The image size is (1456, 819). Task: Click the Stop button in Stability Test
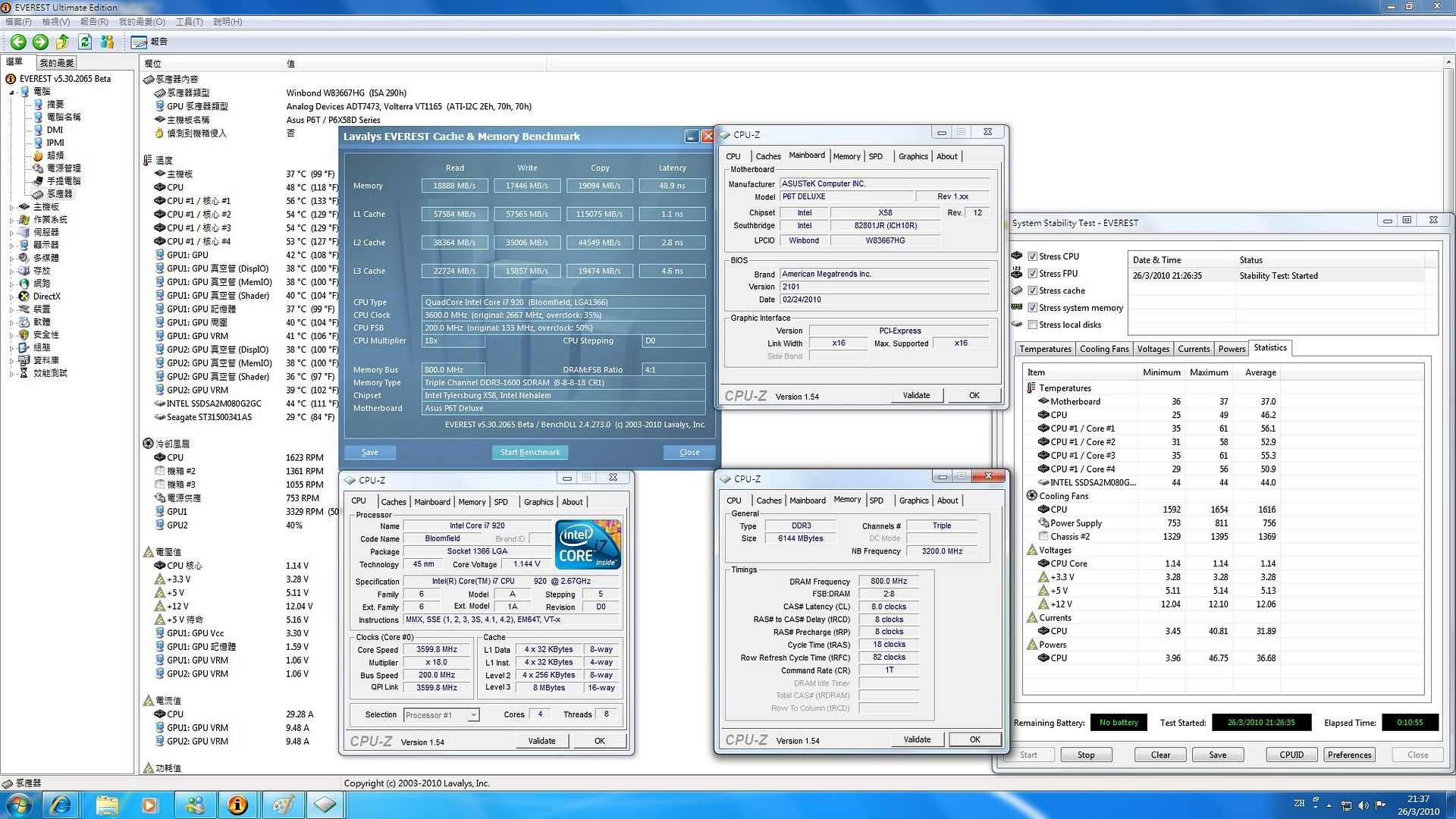point(1086,755)
